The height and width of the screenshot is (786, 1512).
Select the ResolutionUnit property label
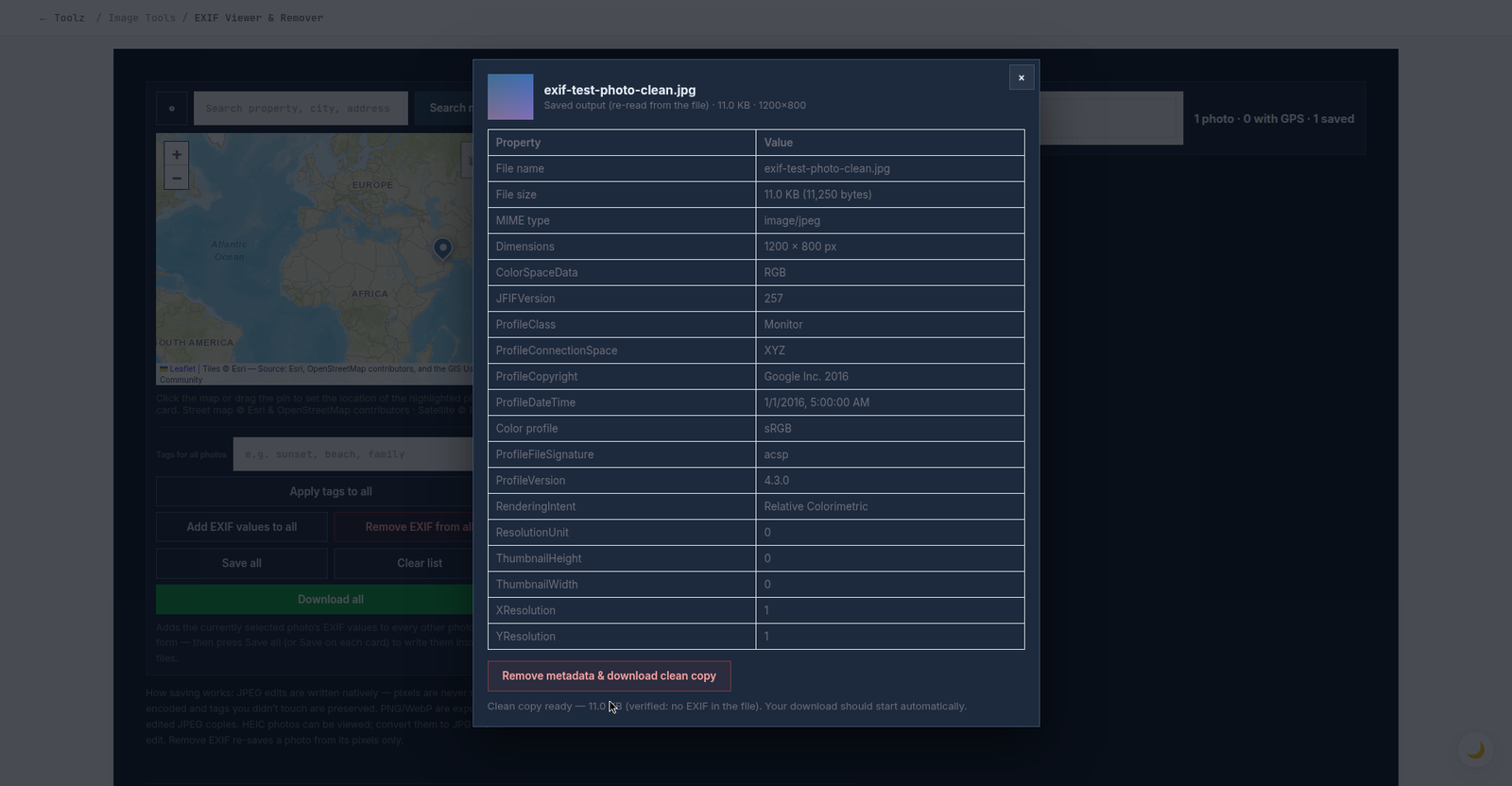pyautogui.click(x=532, y=533)
